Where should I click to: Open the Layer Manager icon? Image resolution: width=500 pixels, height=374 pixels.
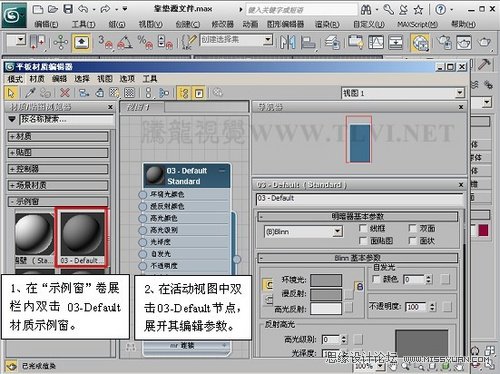[332, 43]
